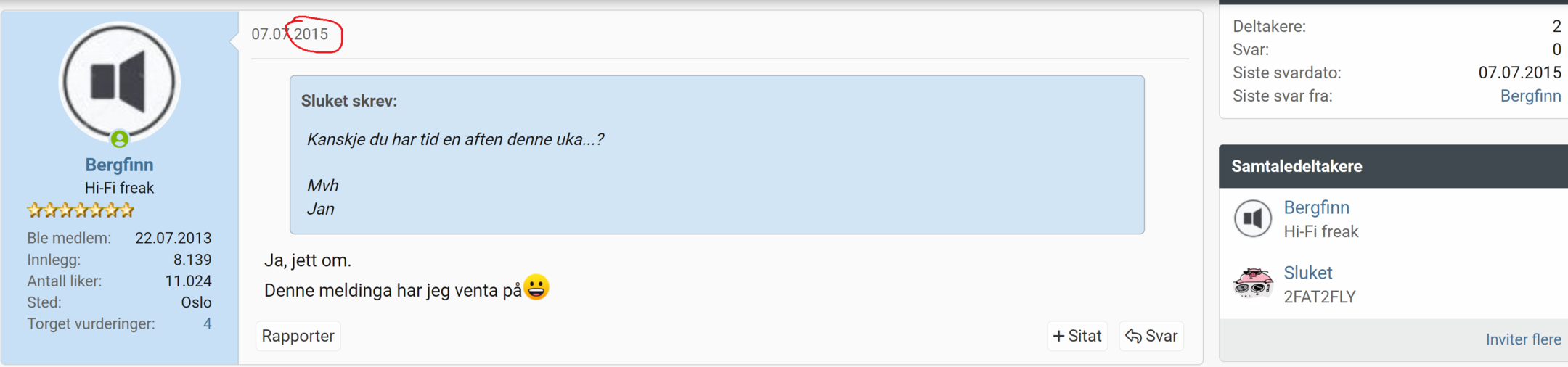Click the gold star rating under Hi-Fi freak
1568x367 pixels.
click(x=81, y=210)
